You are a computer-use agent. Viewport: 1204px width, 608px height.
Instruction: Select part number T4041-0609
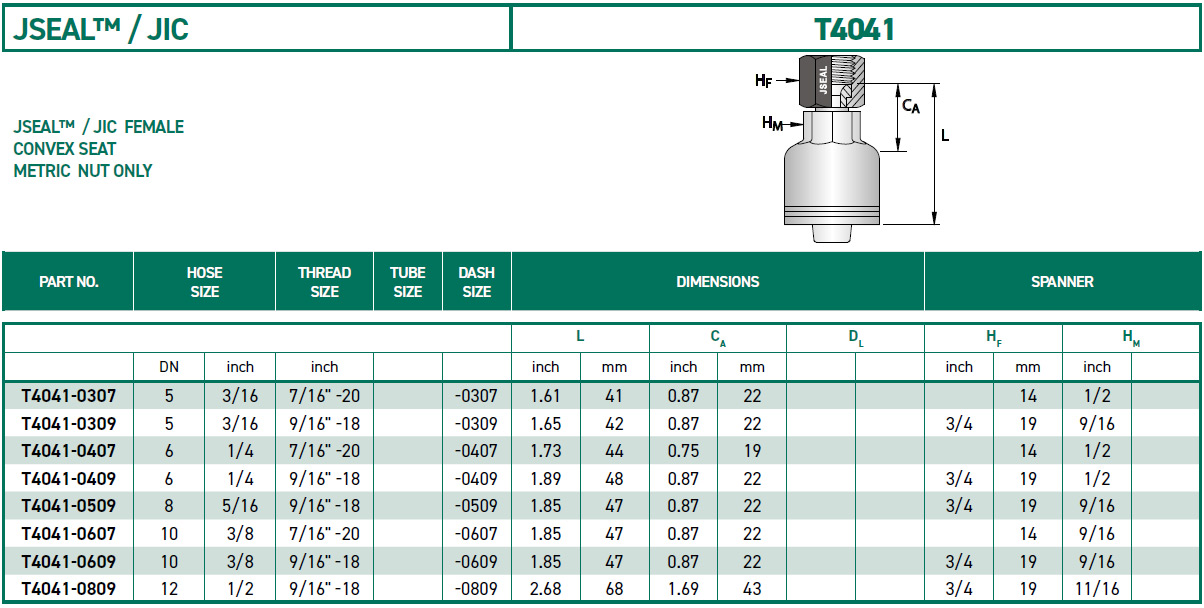pos(69,561)
